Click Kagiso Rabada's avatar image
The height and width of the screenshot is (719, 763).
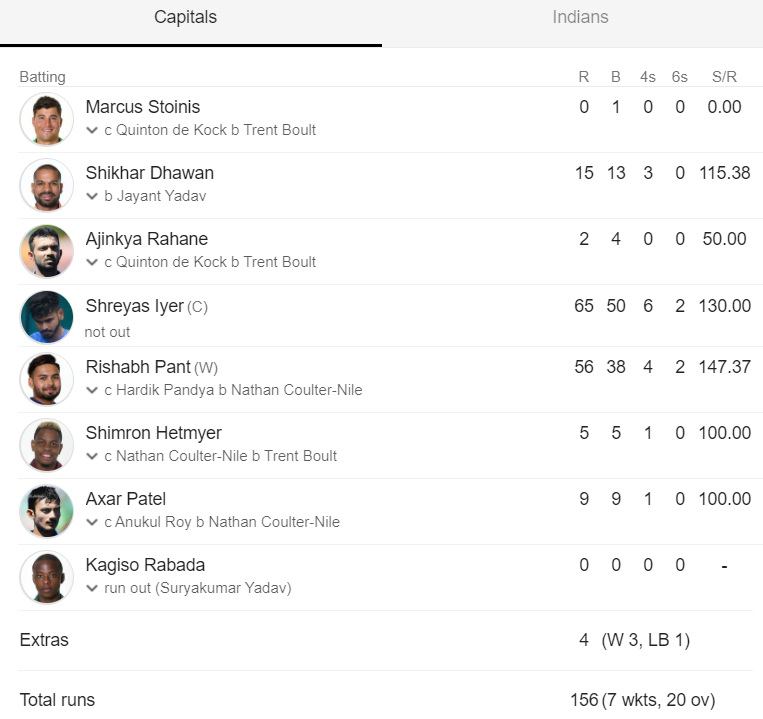[47, 577]
